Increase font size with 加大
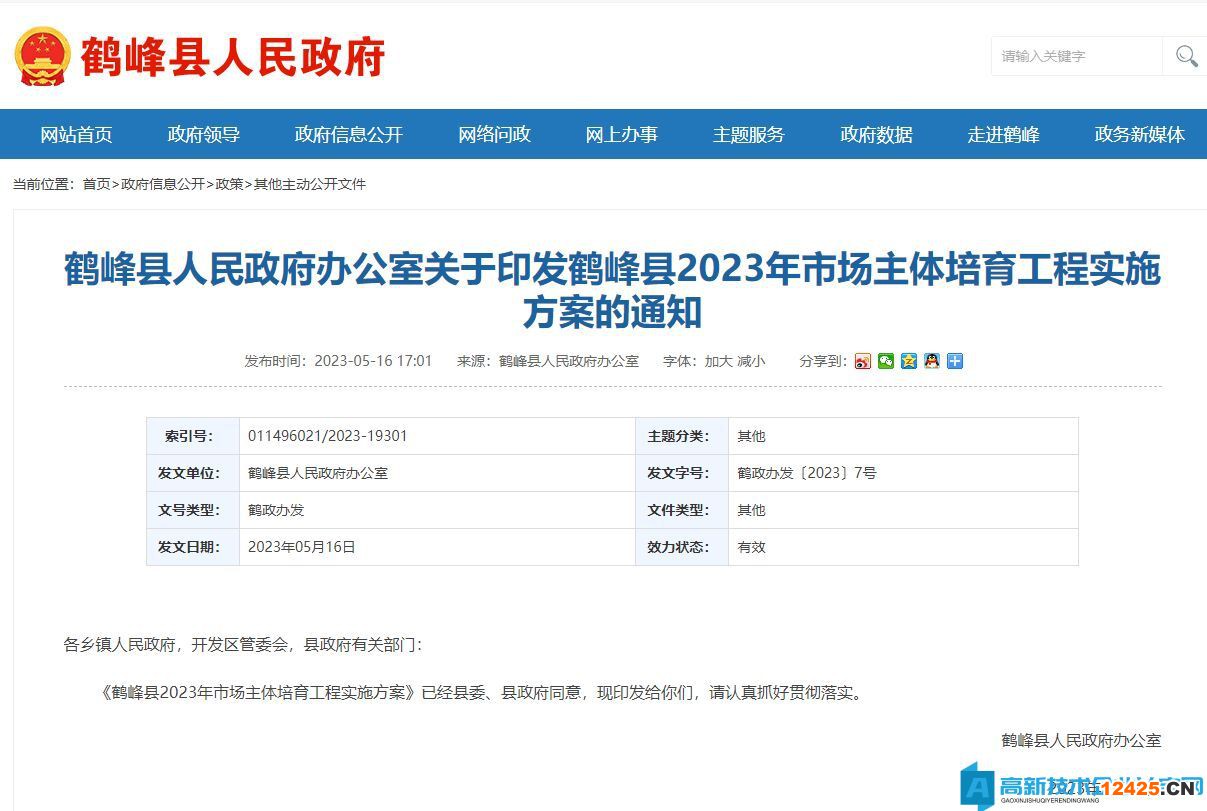 pyautogui.click(x=718, y=361)
